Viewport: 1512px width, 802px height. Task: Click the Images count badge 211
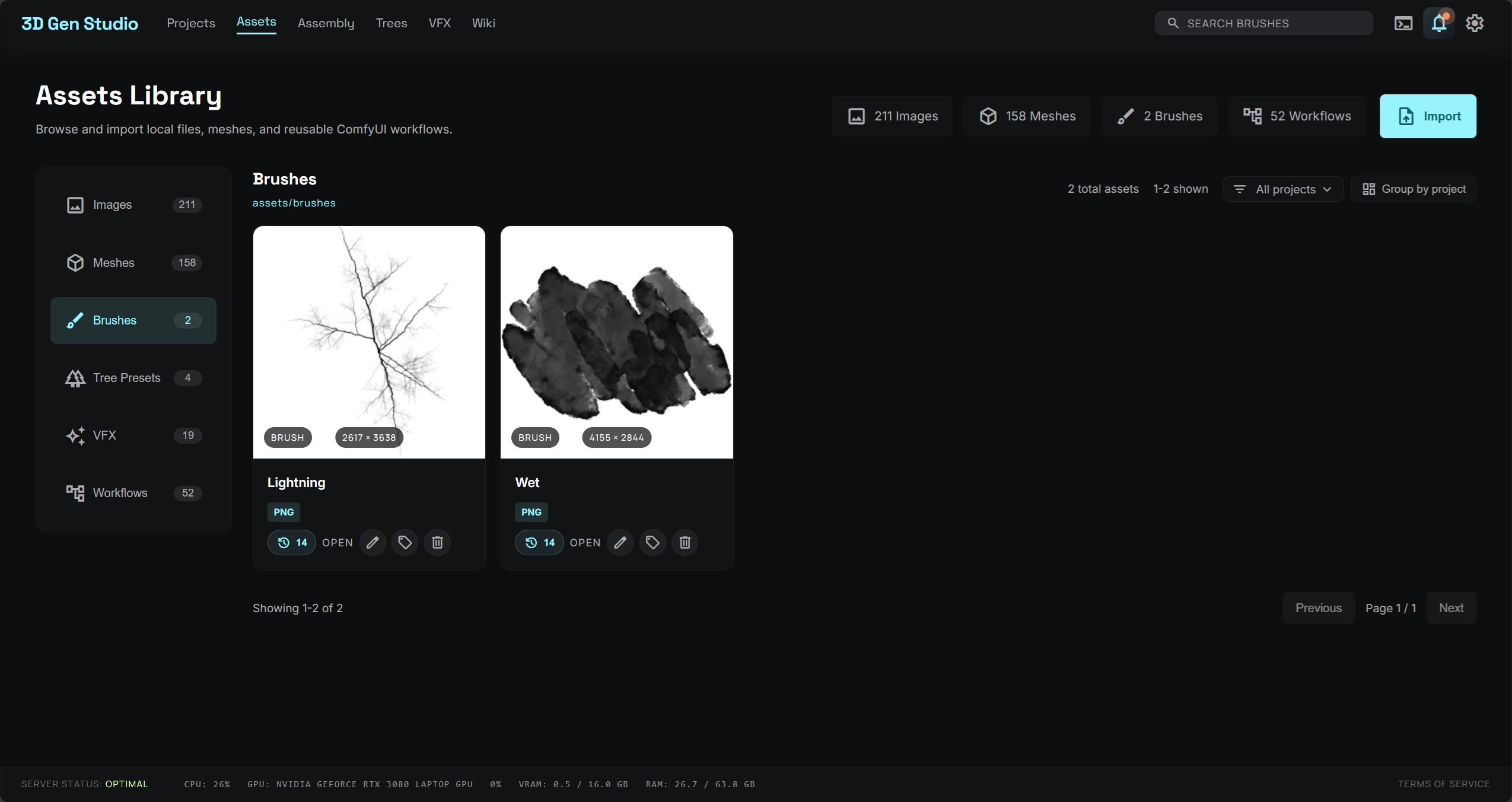187,205
